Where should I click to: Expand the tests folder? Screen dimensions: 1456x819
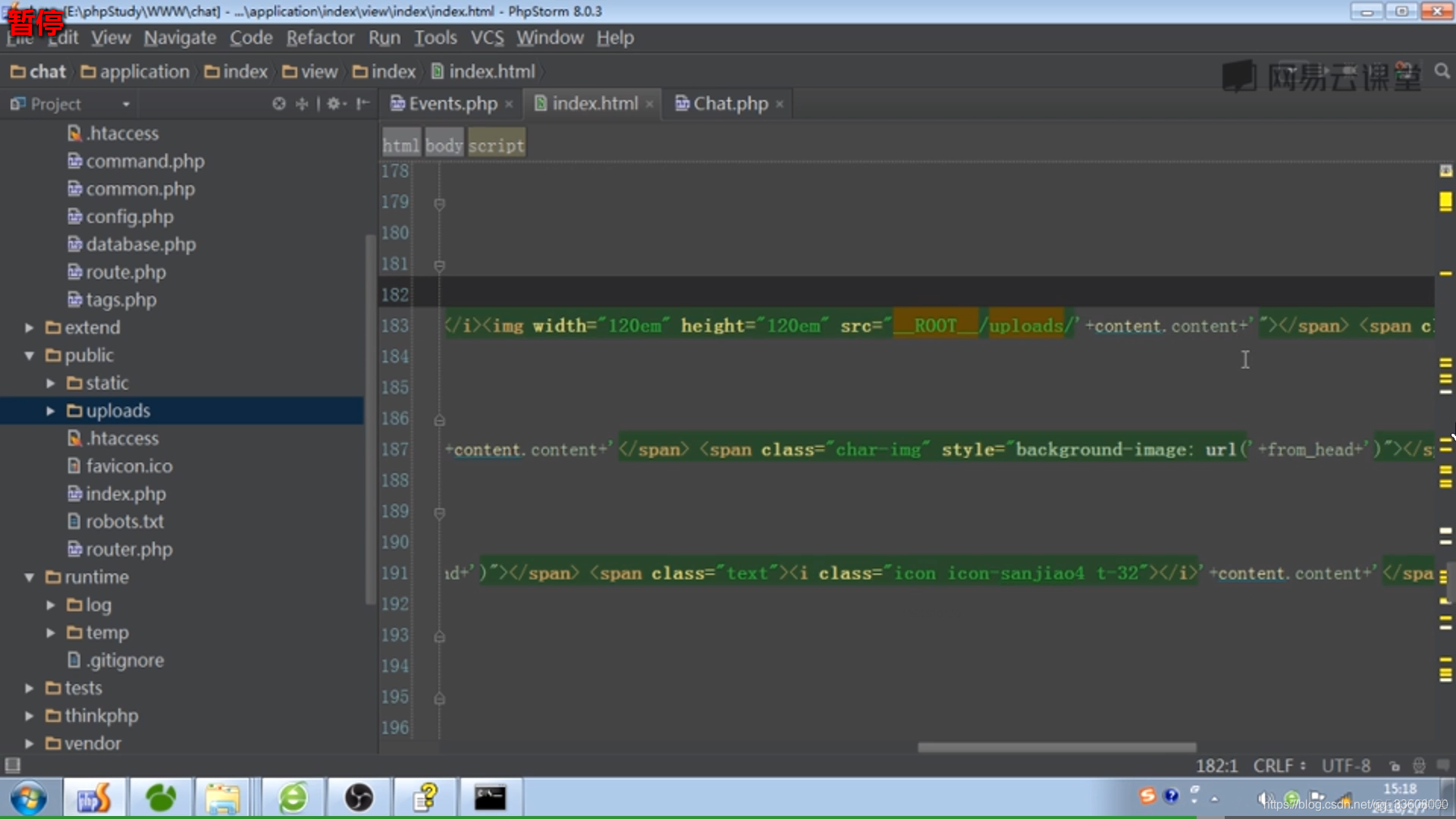pyautogui.click(x=29, y=689)
